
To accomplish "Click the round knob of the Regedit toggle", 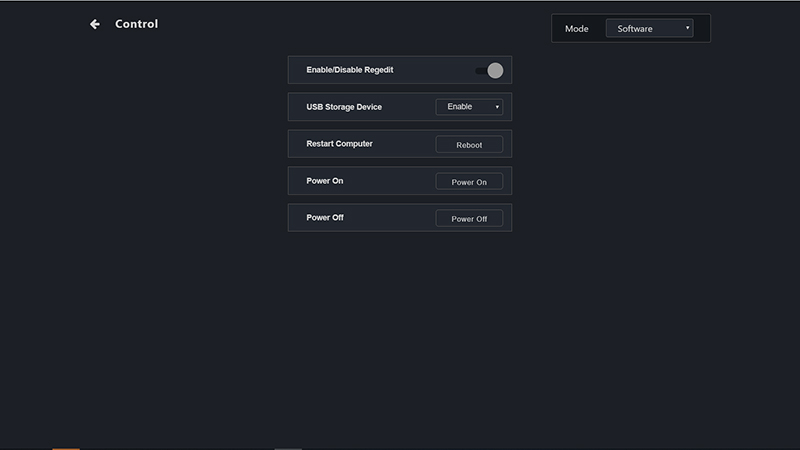I will [x=495, y=70].
